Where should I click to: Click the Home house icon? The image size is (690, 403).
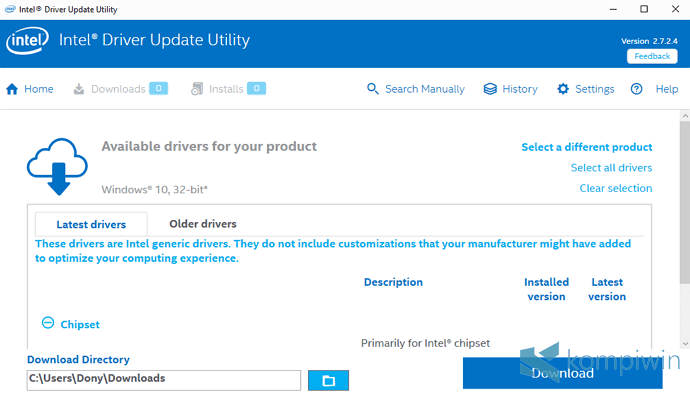(12, 89)
